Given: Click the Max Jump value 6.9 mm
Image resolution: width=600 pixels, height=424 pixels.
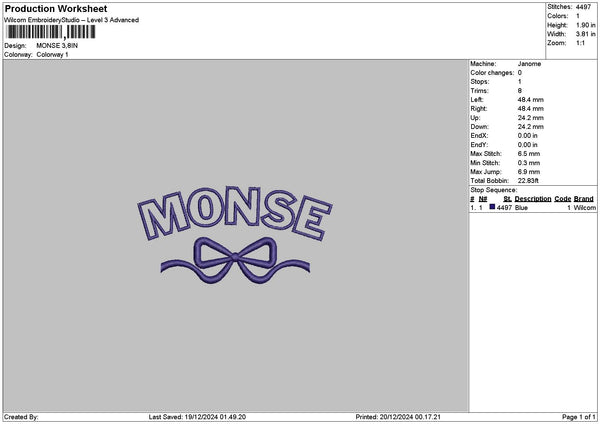Looking at the screenshot, I should point(529,172).
